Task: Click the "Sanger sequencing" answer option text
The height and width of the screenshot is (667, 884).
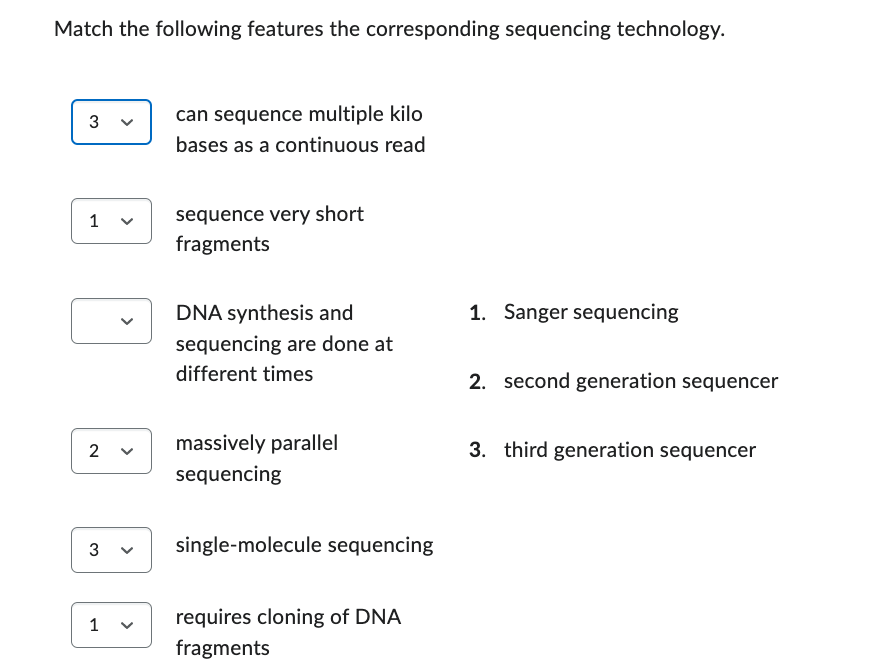Action: pos(591,312)
